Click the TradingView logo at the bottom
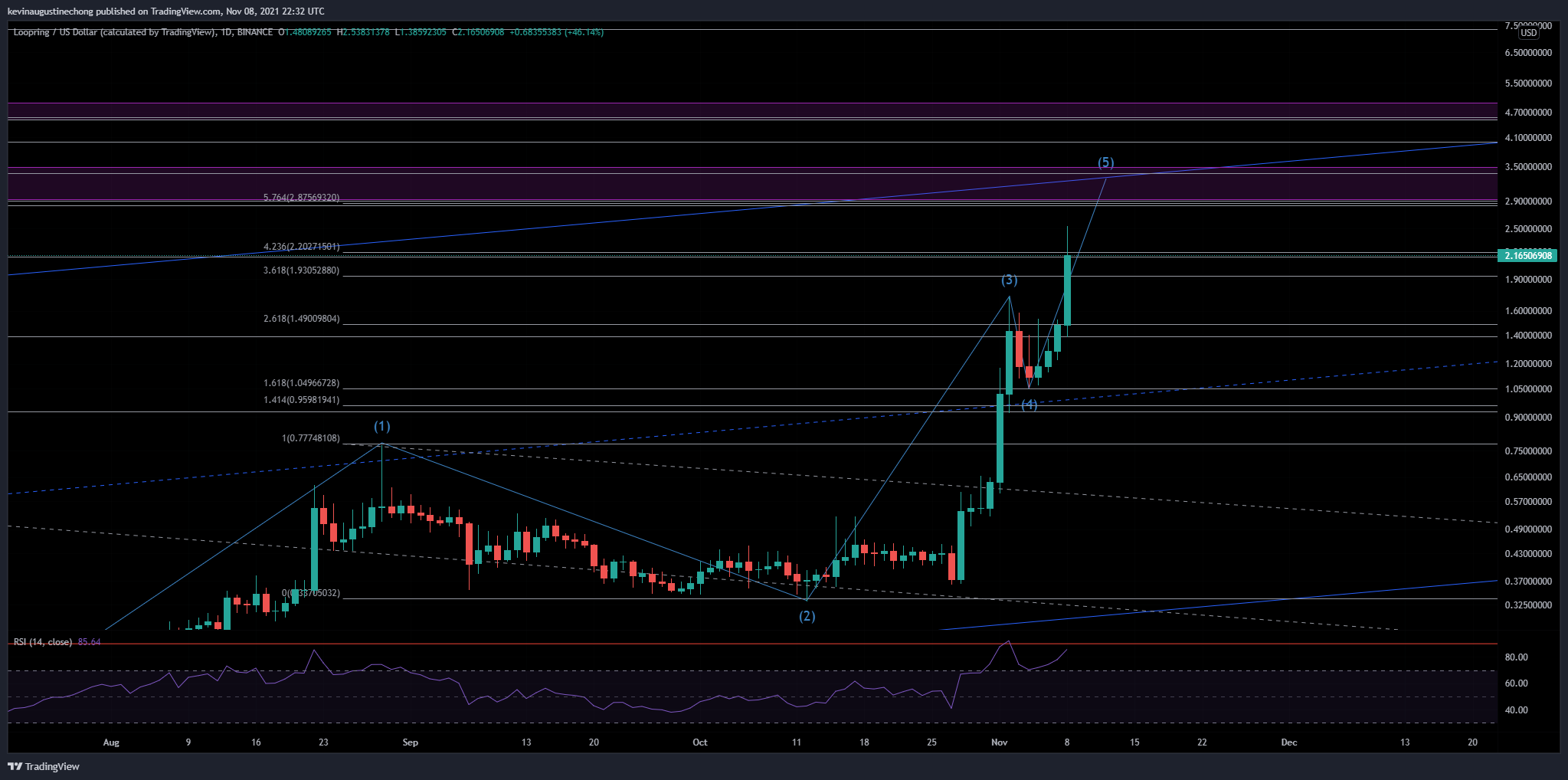 click(44, 766)
